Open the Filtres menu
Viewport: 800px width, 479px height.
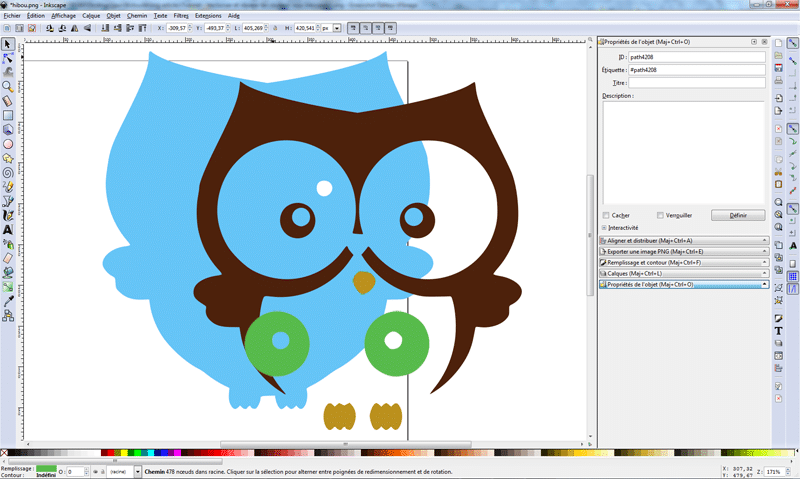(181, 16)
